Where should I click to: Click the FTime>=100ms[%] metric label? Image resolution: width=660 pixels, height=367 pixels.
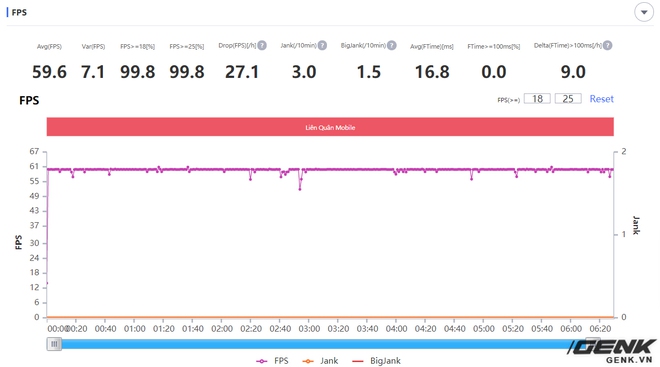tap(493, 46)
